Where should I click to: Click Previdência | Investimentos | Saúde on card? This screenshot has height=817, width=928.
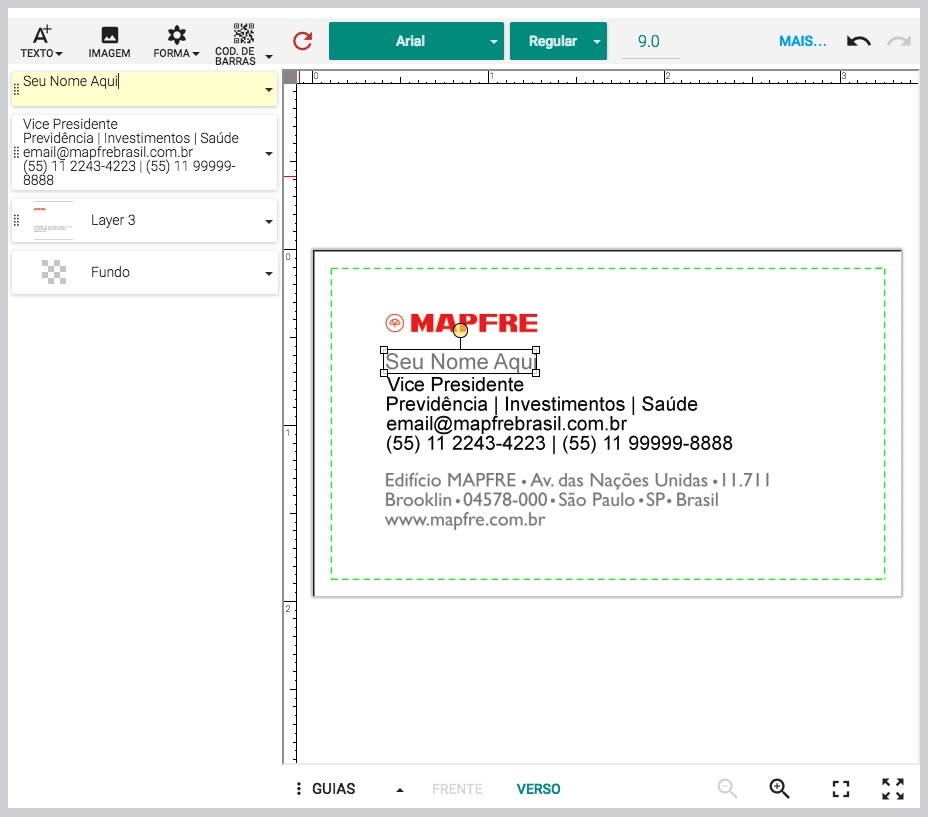pos(542,404)
